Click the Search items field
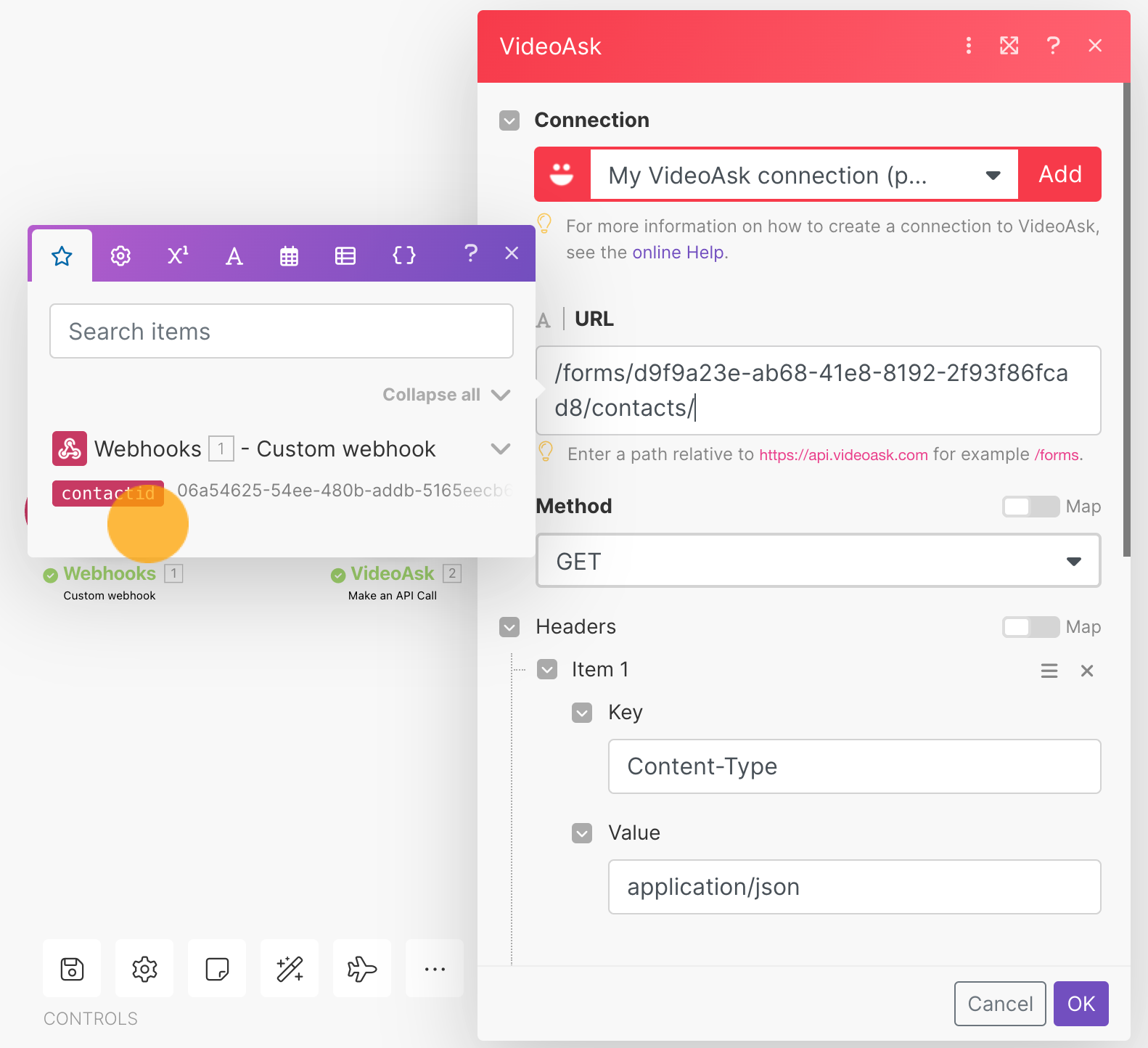The image size is (1148, 1048). click(x=282, y=331)
